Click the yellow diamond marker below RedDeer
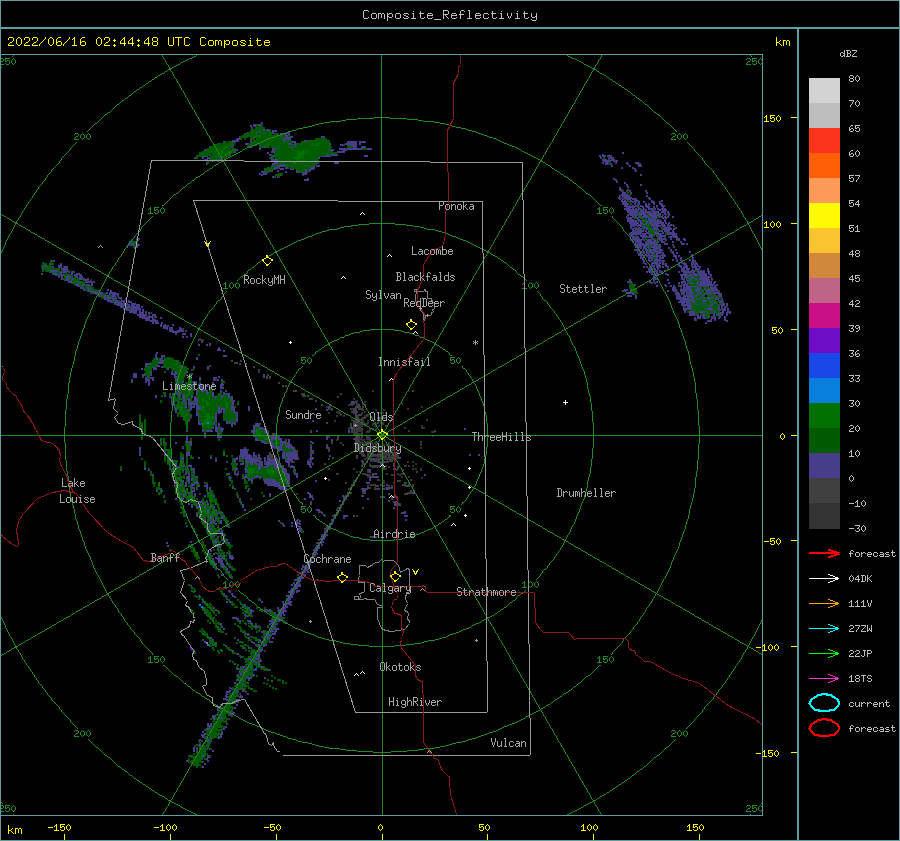The image size is (900, 841). click(x=411, y=324)
